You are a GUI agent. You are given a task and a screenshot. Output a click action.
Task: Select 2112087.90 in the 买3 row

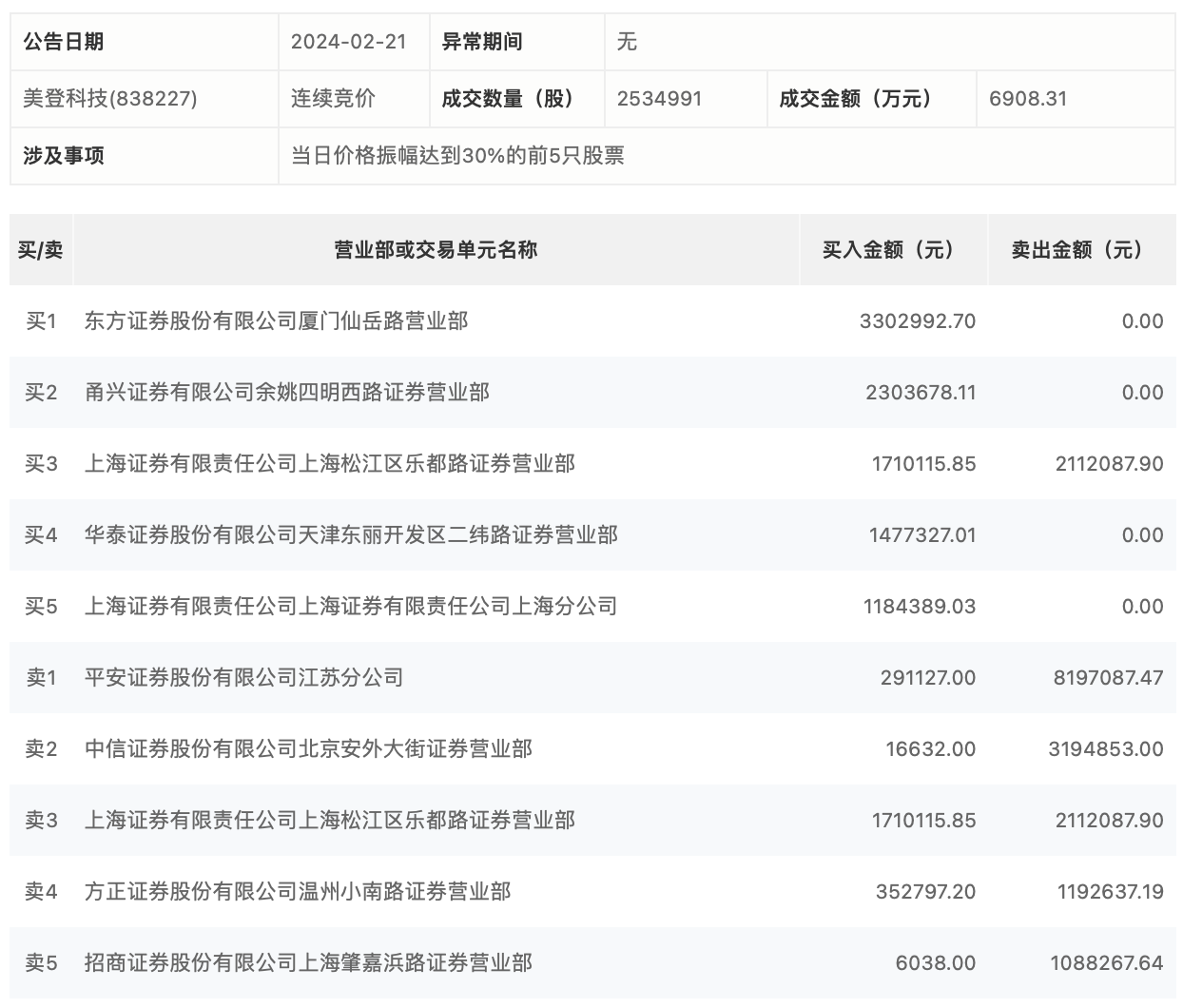pyautogui.click(x=1109, y=464)
